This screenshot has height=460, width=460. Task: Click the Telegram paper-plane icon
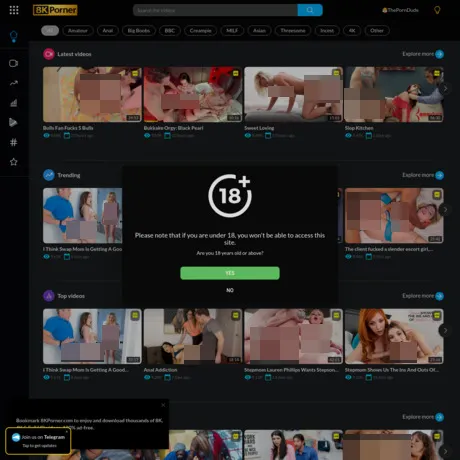pyautogui.click(x=16, y=437)
